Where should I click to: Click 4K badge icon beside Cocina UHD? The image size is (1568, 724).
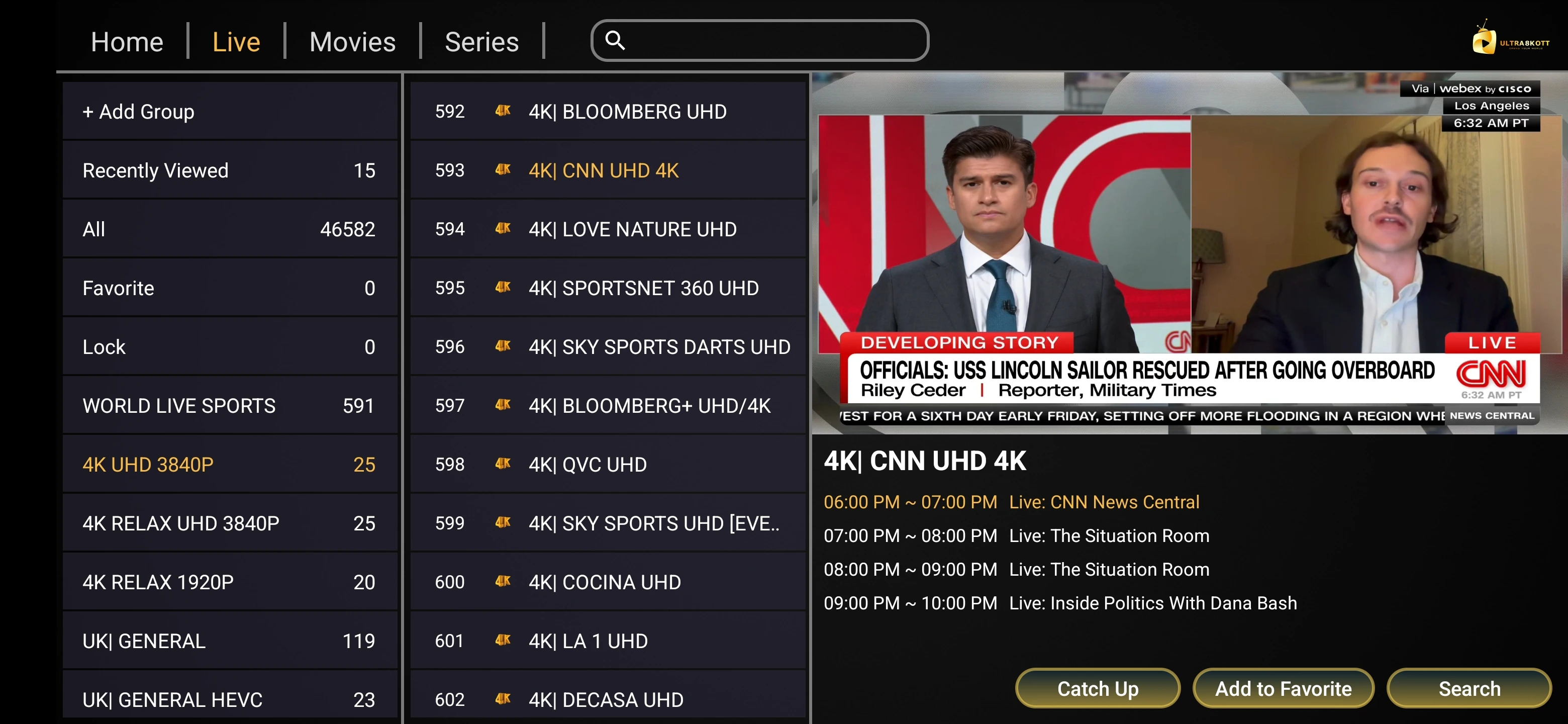coord(503,582)
